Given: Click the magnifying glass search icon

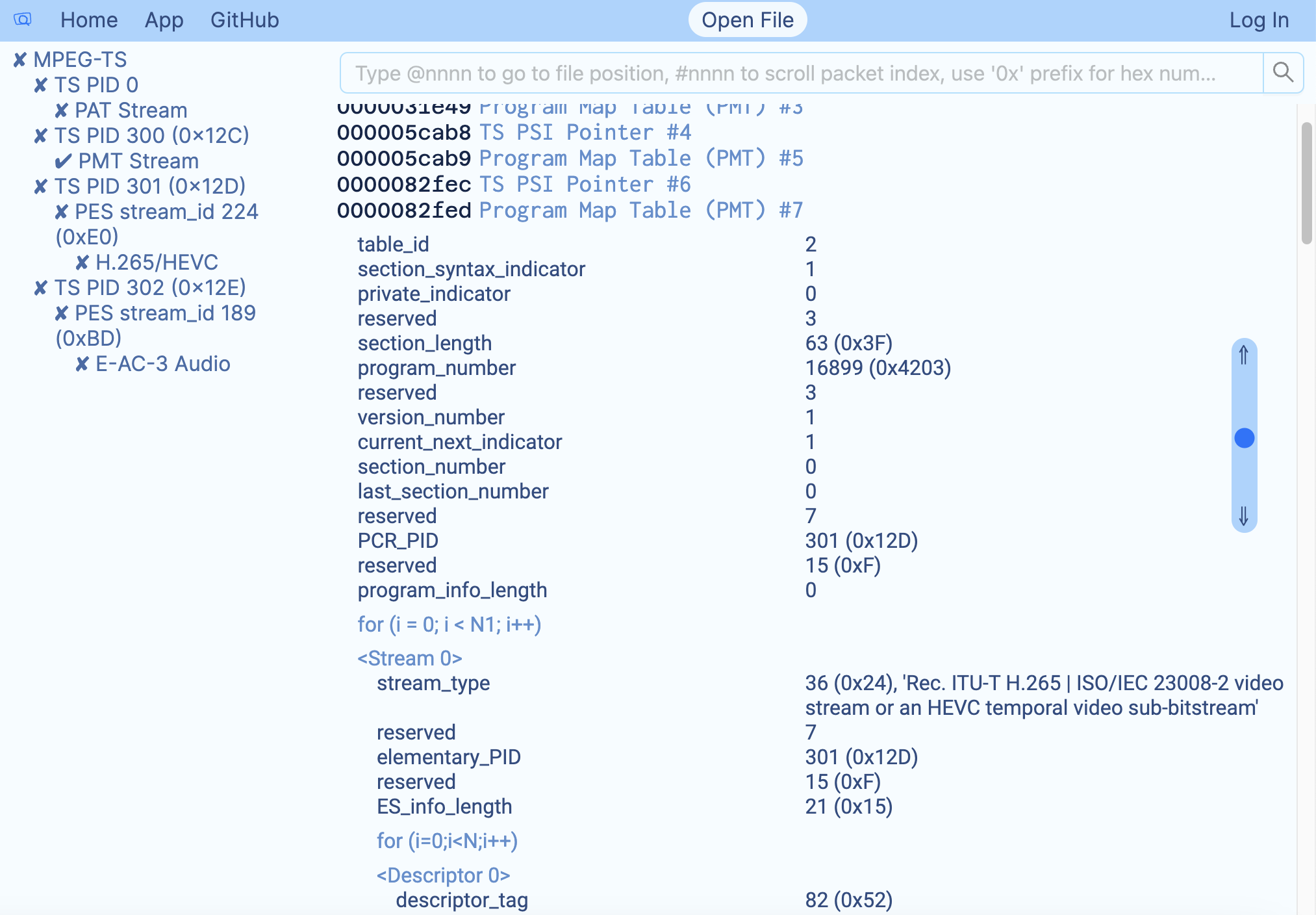Looking at the screenshot, I should pyautogui.click(x=1283, y=72).
